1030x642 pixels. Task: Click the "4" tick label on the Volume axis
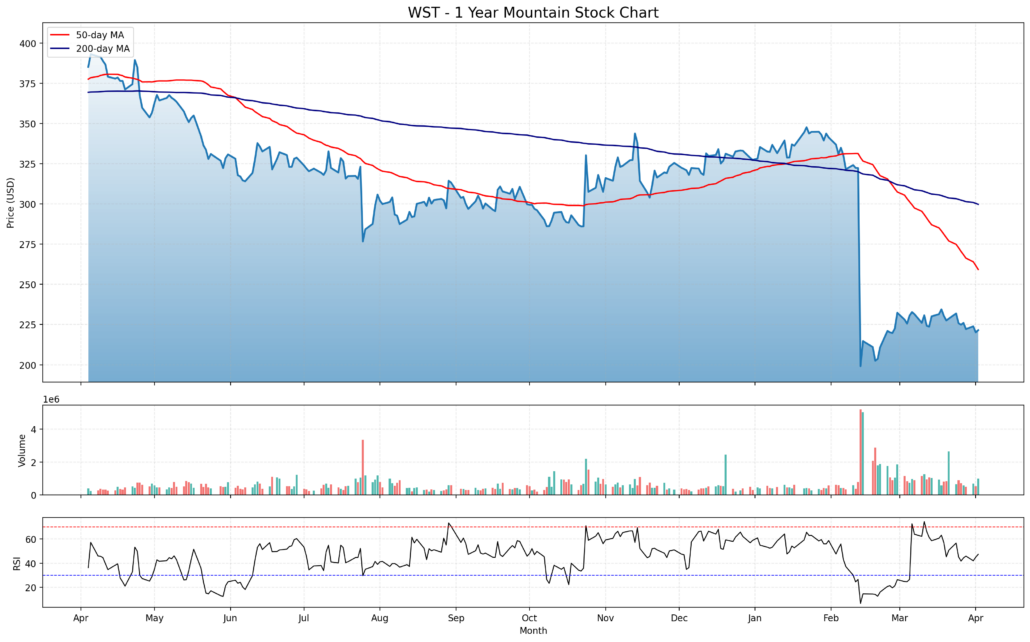point(34,430)
